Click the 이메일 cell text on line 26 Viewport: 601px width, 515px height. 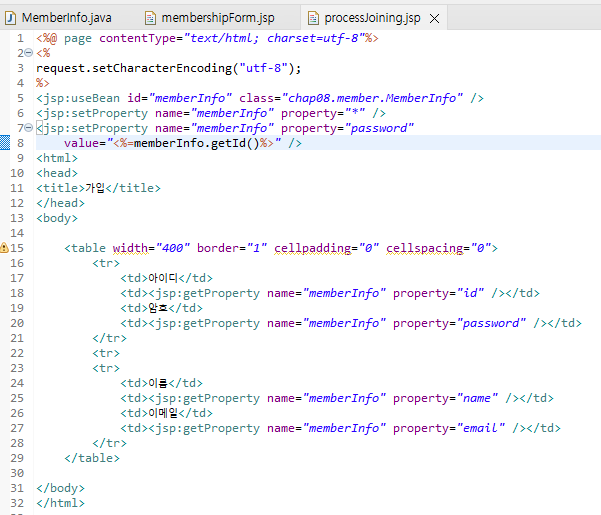coord(163,413)
